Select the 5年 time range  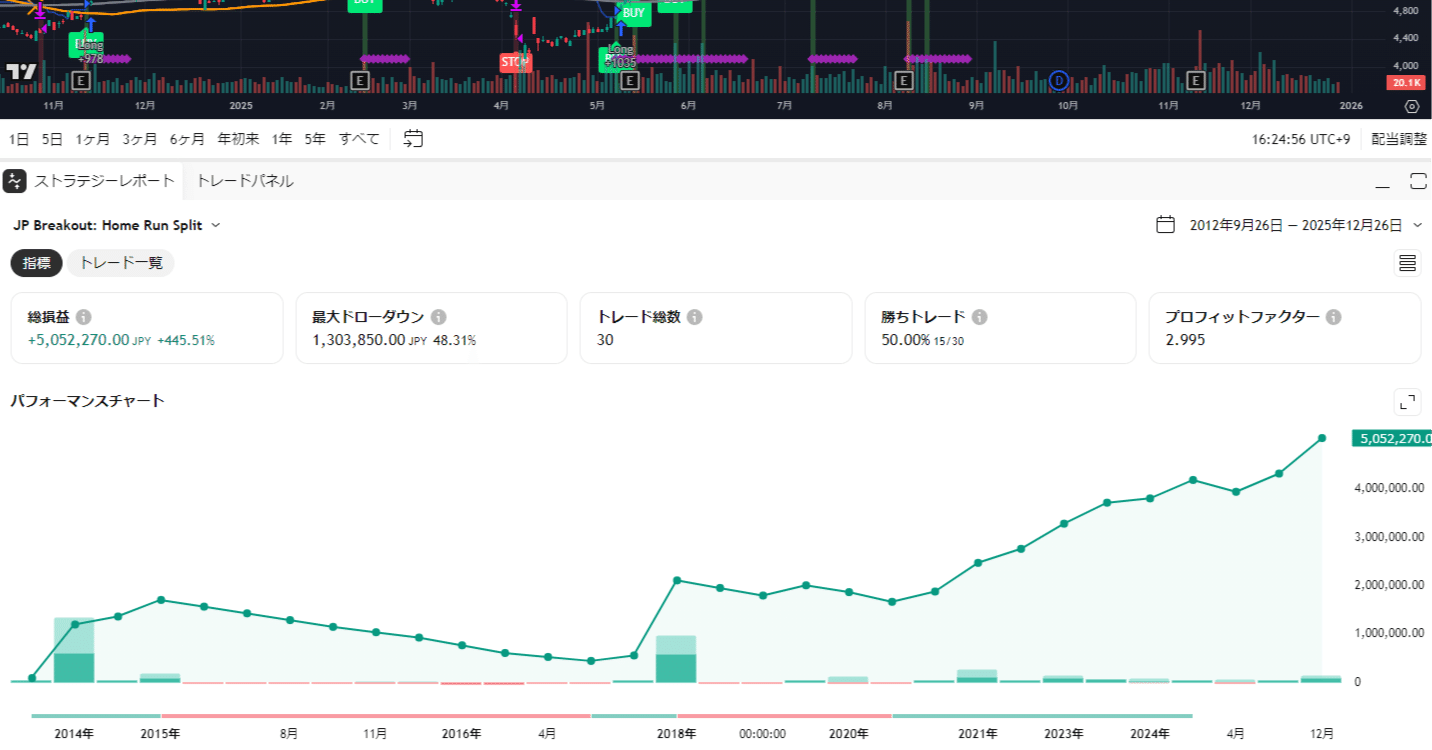coord(315,139)
